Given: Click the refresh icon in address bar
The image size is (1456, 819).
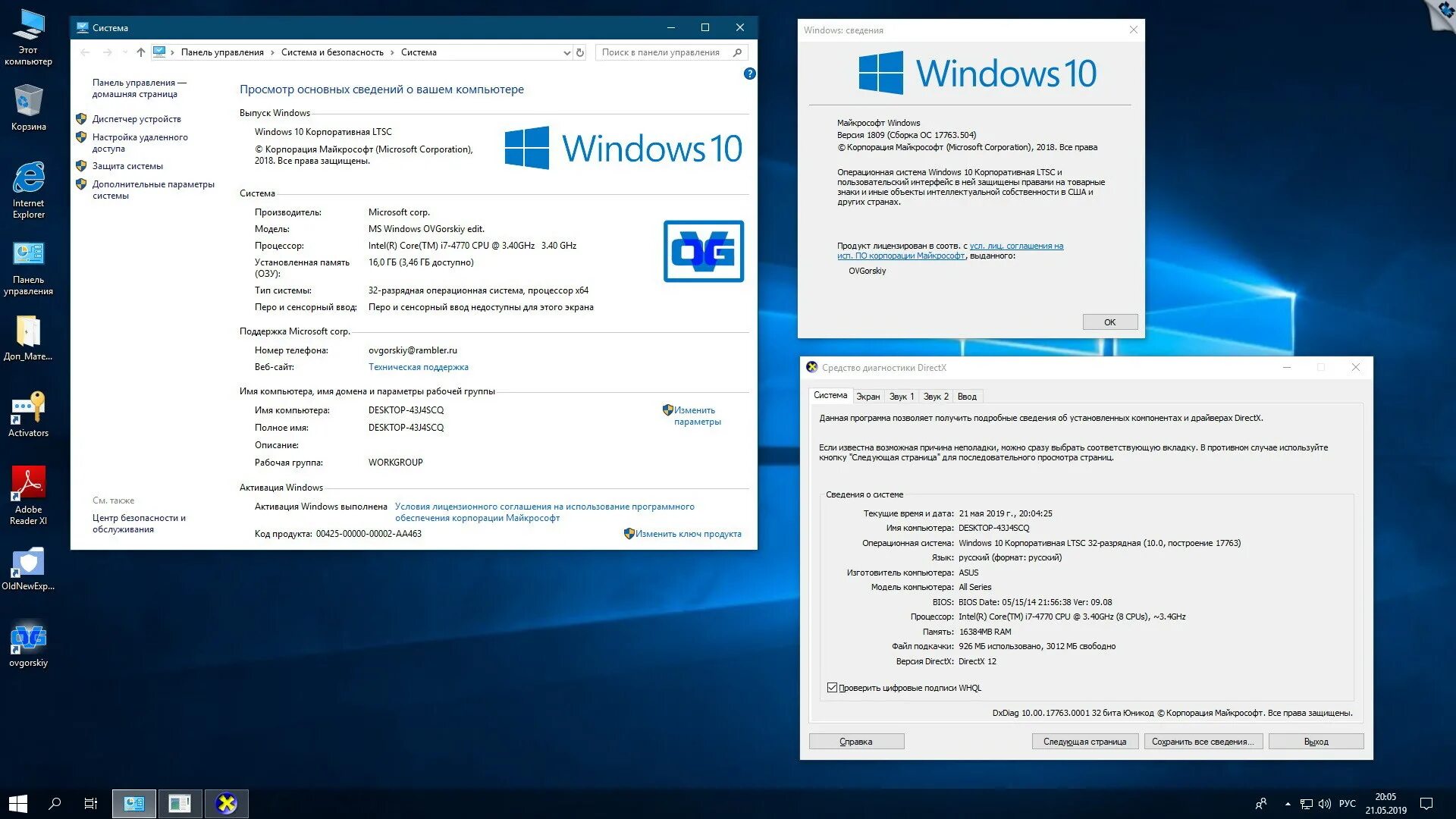Looking at the screenshot, I should coord(580,52).
